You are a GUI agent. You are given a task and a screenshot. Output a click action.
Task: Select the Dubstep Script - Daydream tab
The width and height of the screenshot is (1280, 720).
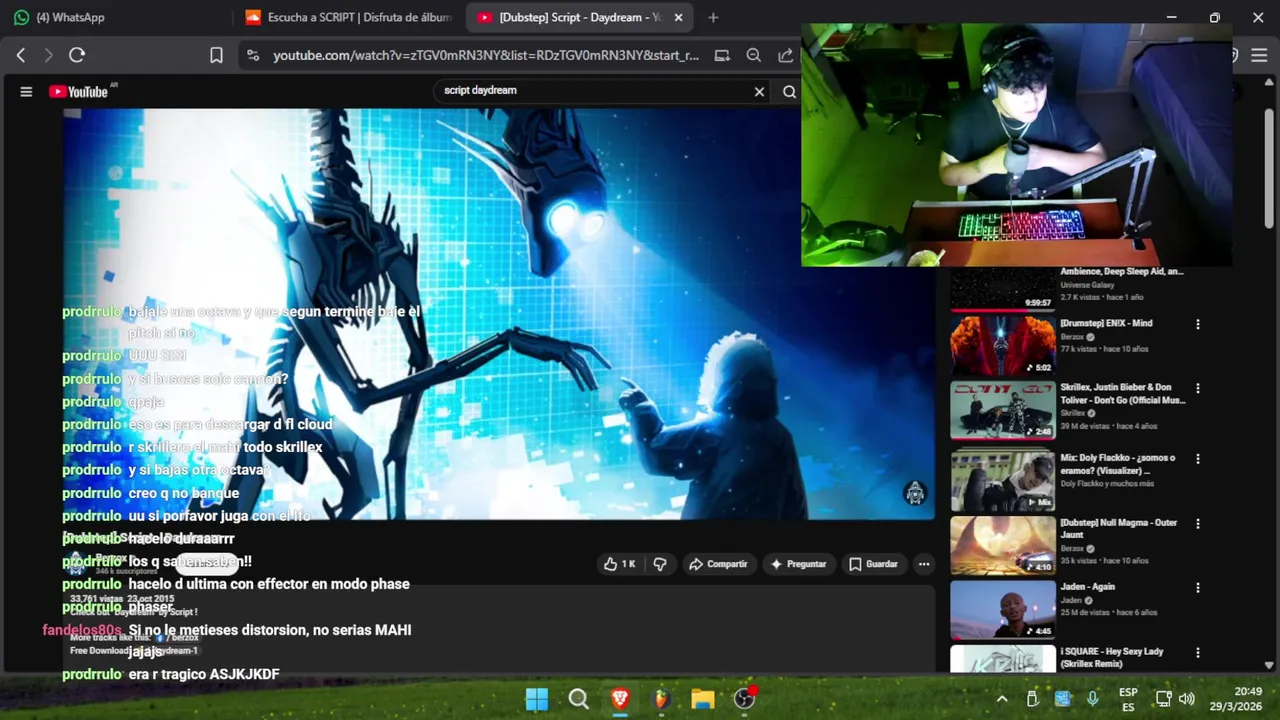point(570,17)
